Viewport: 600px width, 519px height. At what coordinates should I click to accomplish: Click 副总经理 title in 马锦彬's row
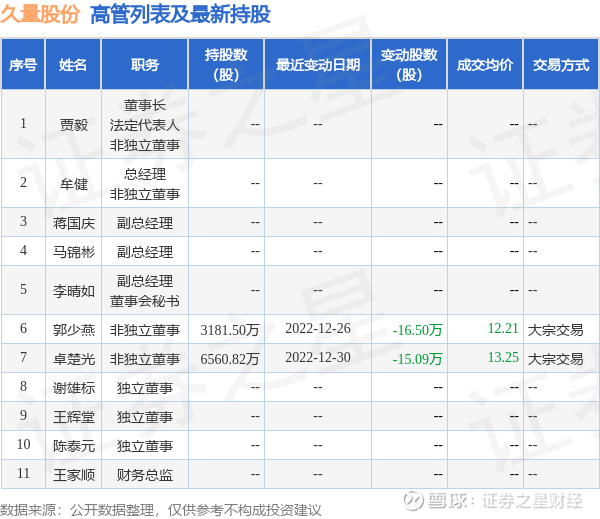[x=145, y=251]
